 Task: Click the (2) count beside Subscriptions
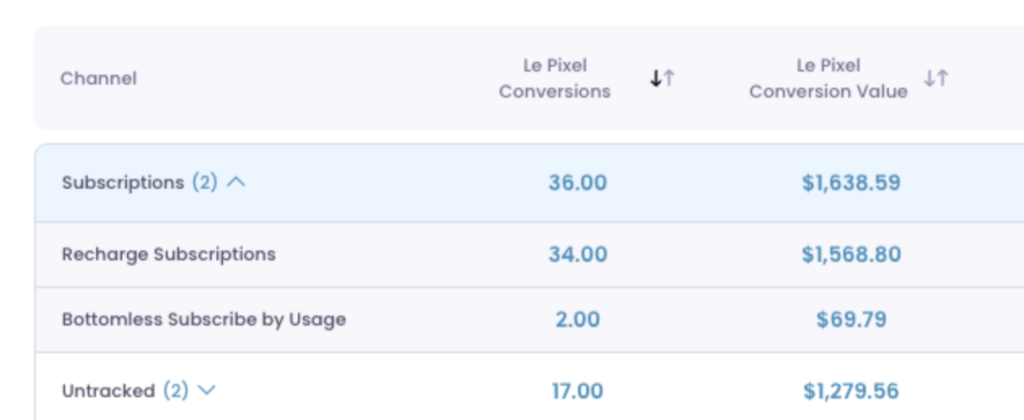click(x=204, y=183)
